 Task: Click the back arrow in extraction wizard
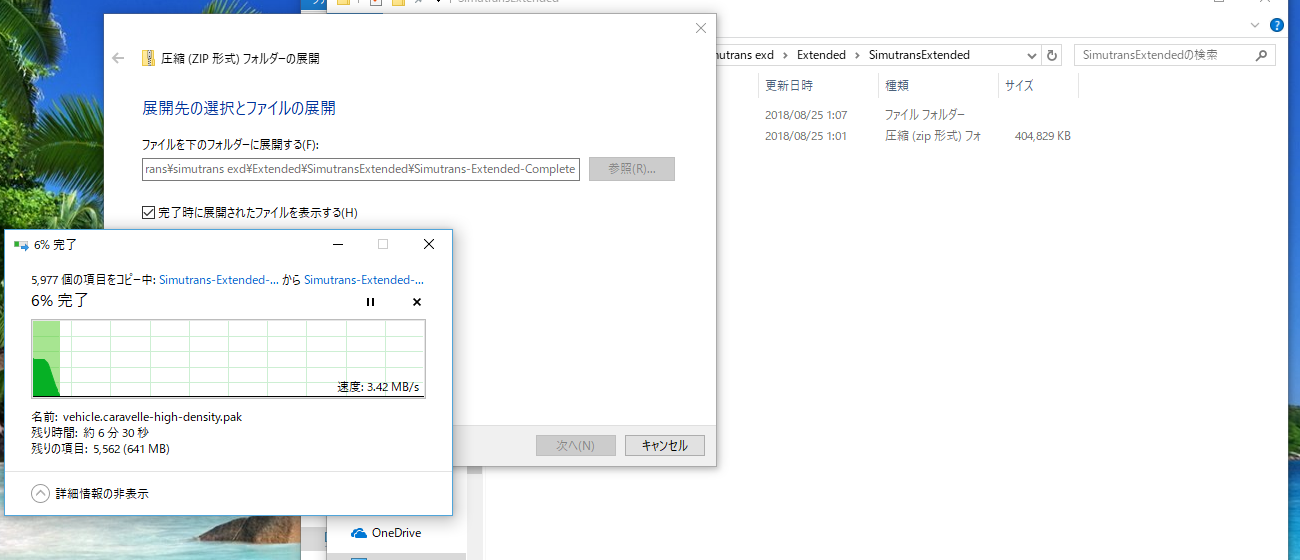click(x=118, y=59)
